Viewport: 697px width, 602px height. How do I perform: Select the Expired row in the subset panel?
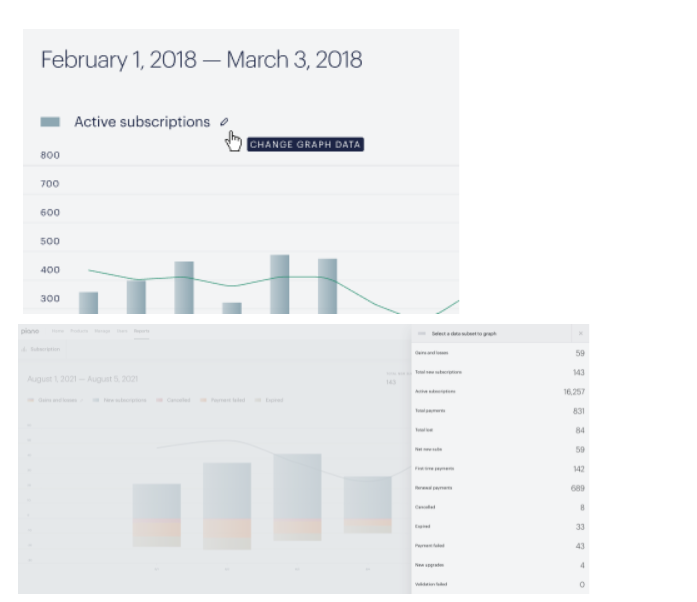pyautogui.click(x=500, y=526)
